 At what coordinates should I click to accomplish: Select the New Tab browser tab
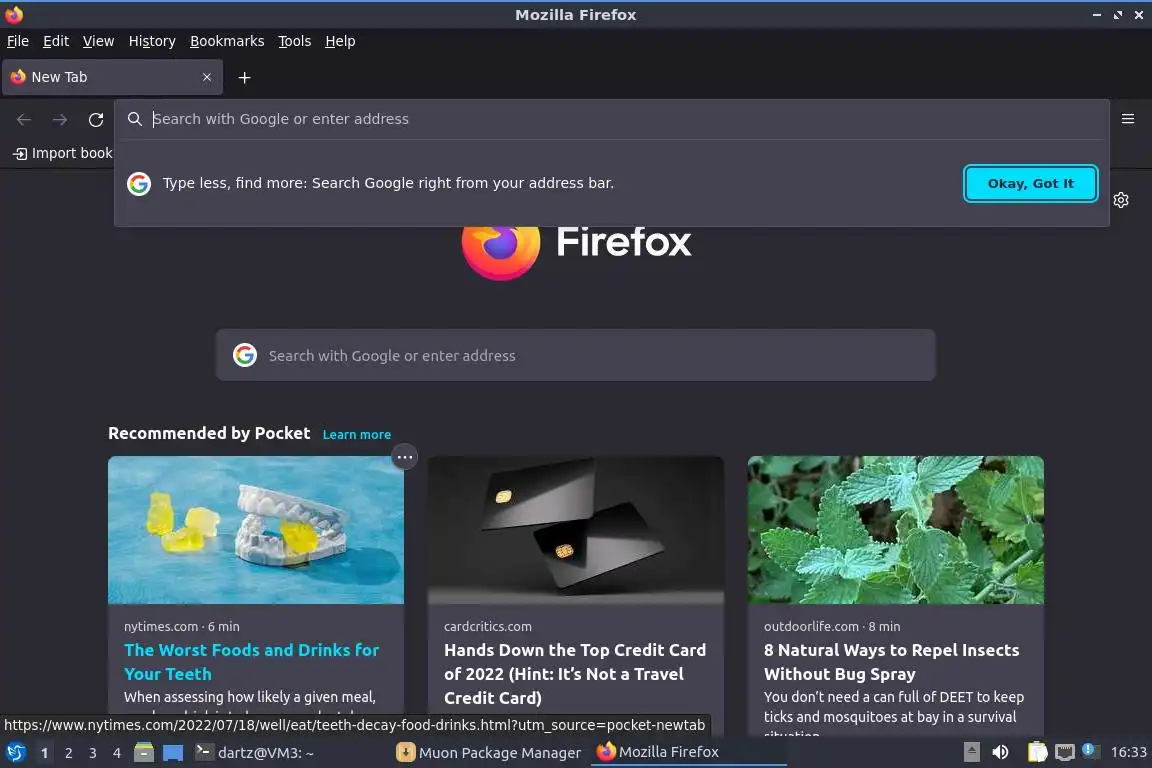112,77
